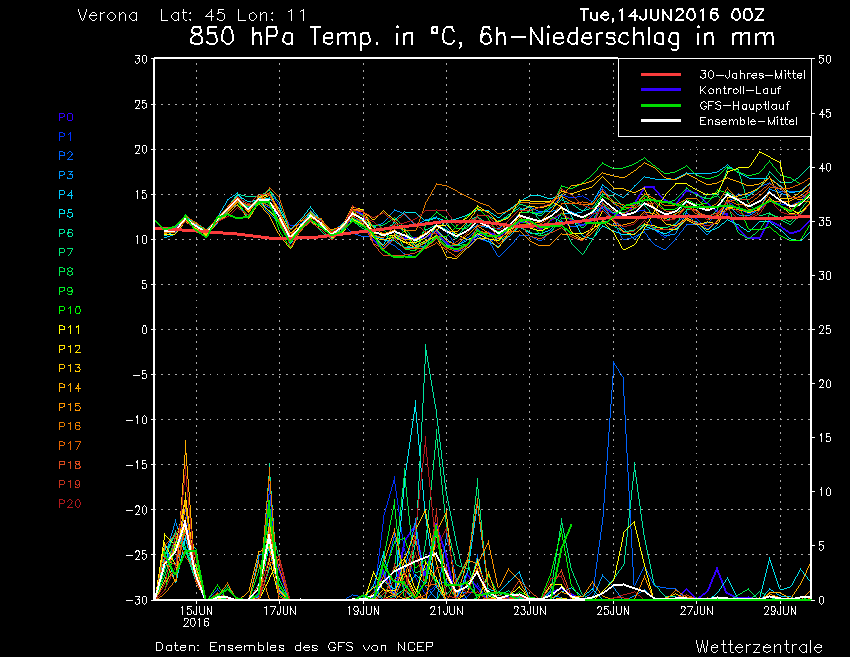
Task: Select the P11 member label
Action: 69,330
